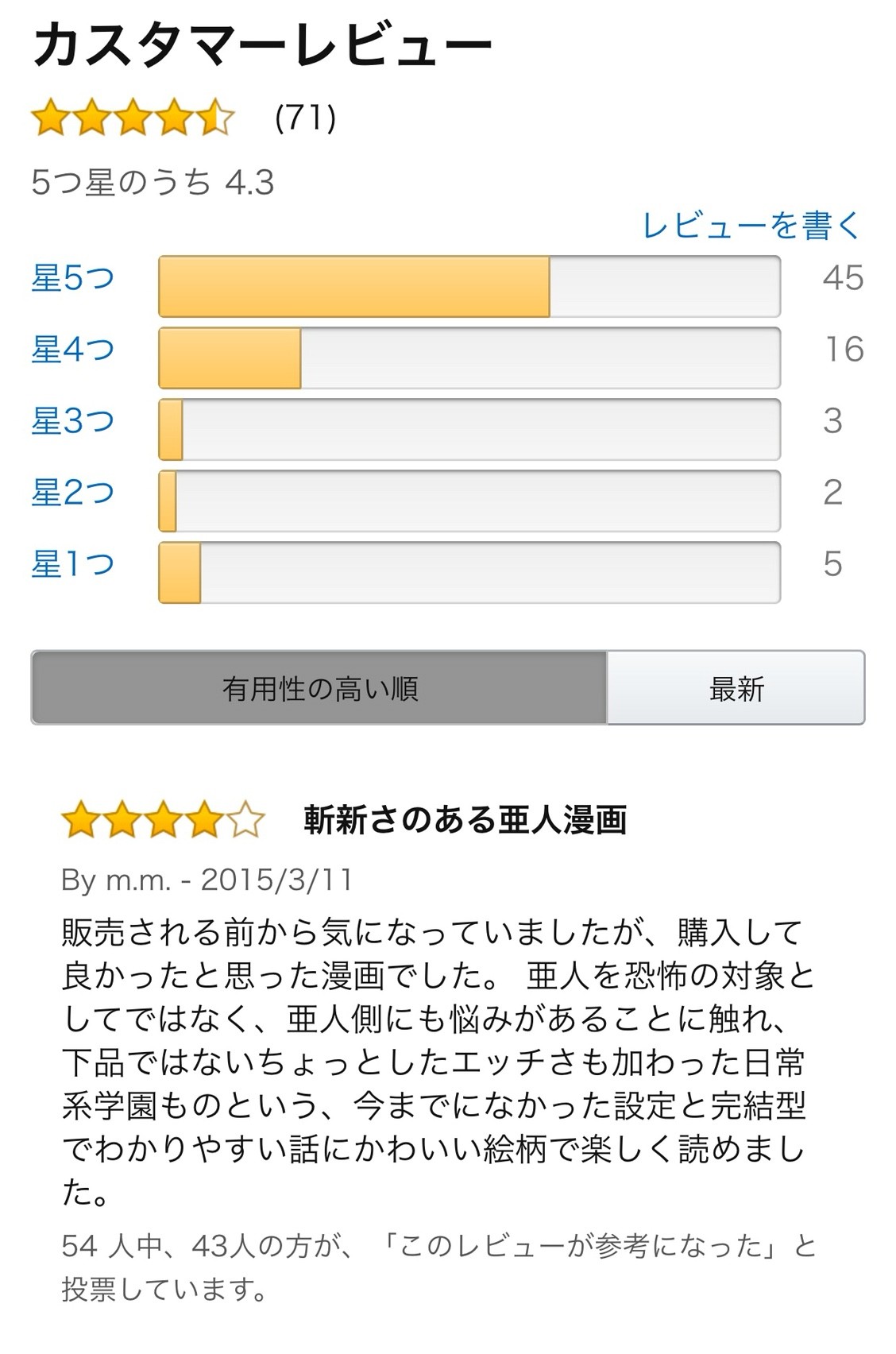896x1354 pixels.
Task: Tap the レビューを書く link
Action: pos(751,225)
